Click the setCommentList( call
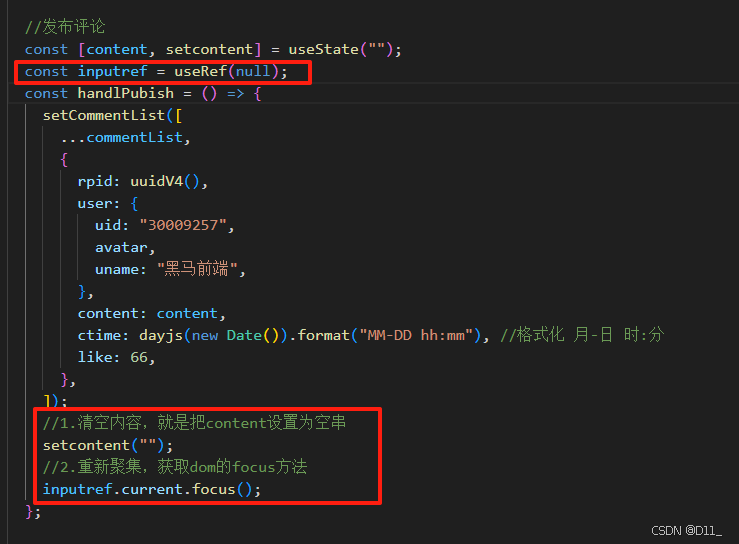Image resolution: width=739 pixels, height=544 pixels. click(108, 115)
